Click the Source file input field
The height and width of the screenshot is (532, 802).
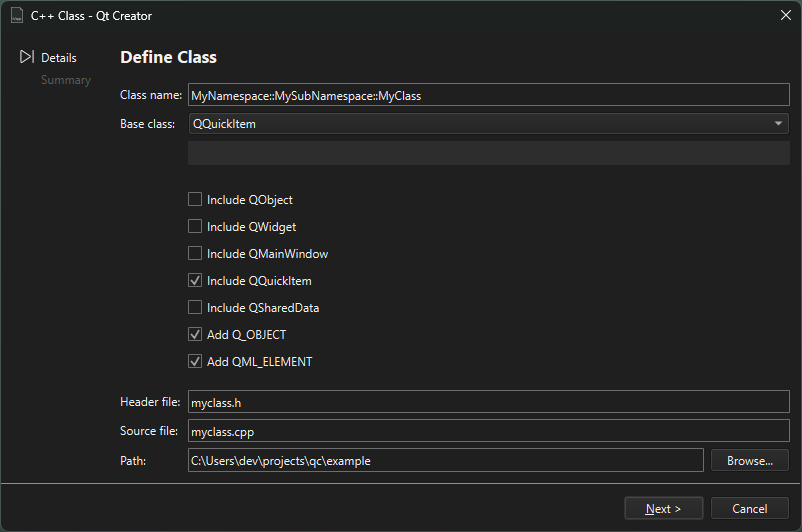click(x=488, y=431)
